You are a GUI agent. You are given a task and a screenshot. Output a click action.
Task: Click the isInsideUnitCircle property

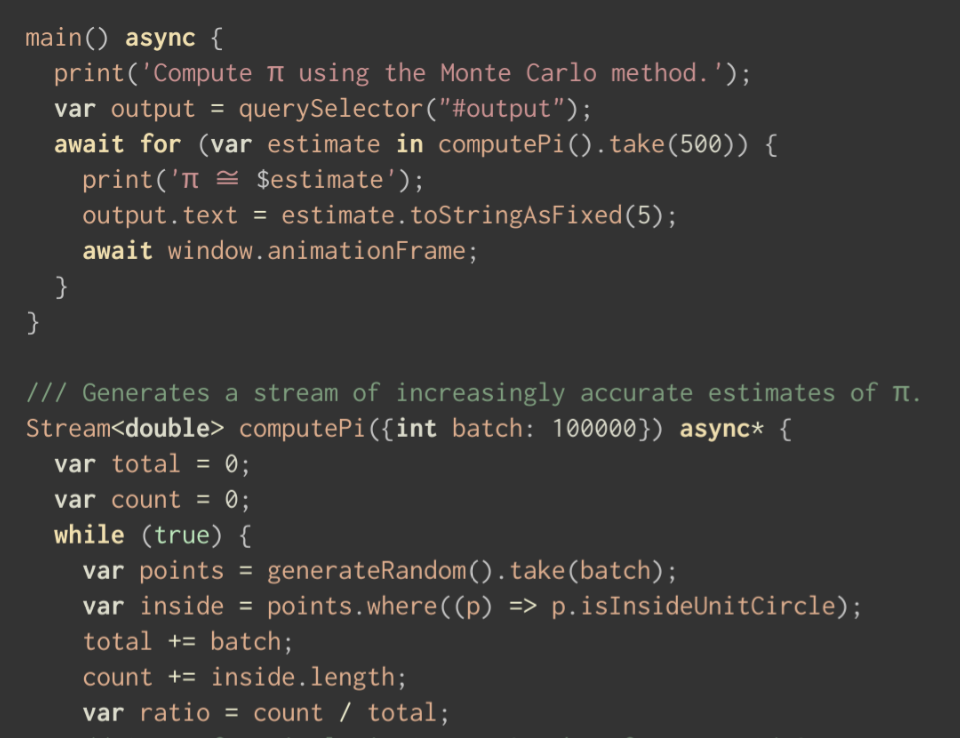coord(693,606)
